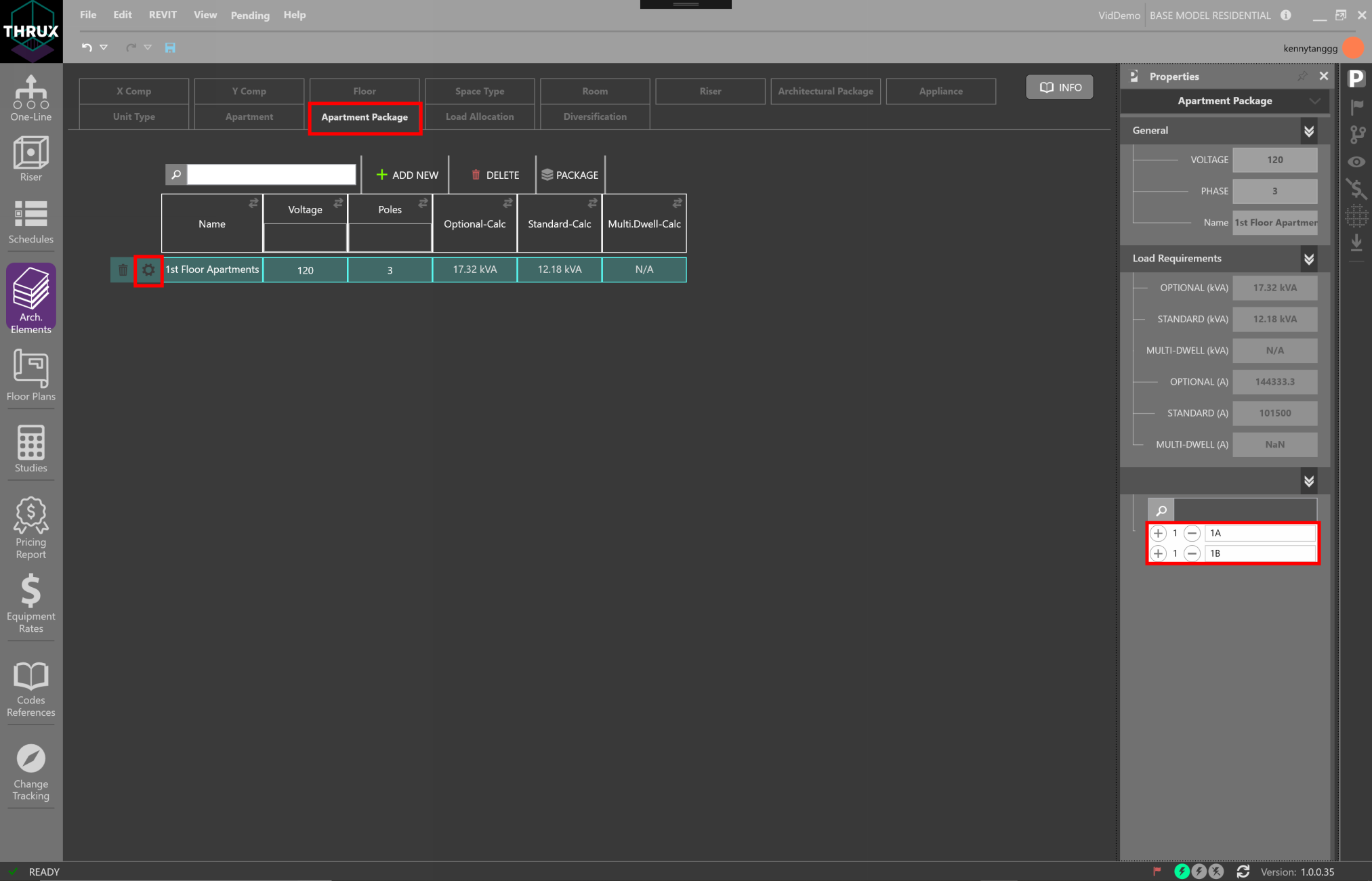This screenshot has width=1372, height=881.
Task: Decrease quantity for apartment 1B
Action: (1192, 553)
